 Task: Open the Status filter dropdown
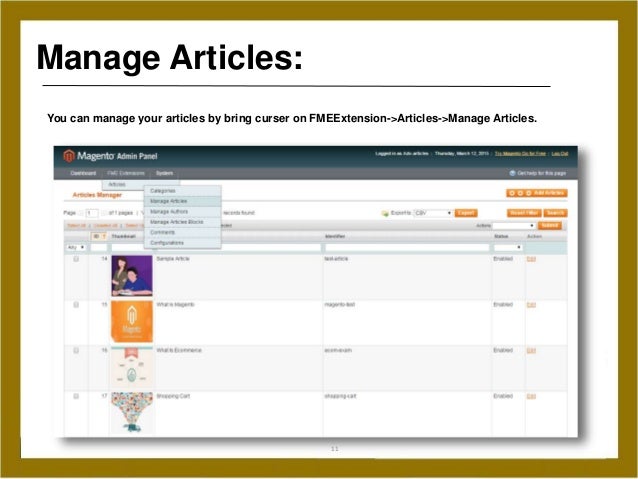[x=508, y=247]
